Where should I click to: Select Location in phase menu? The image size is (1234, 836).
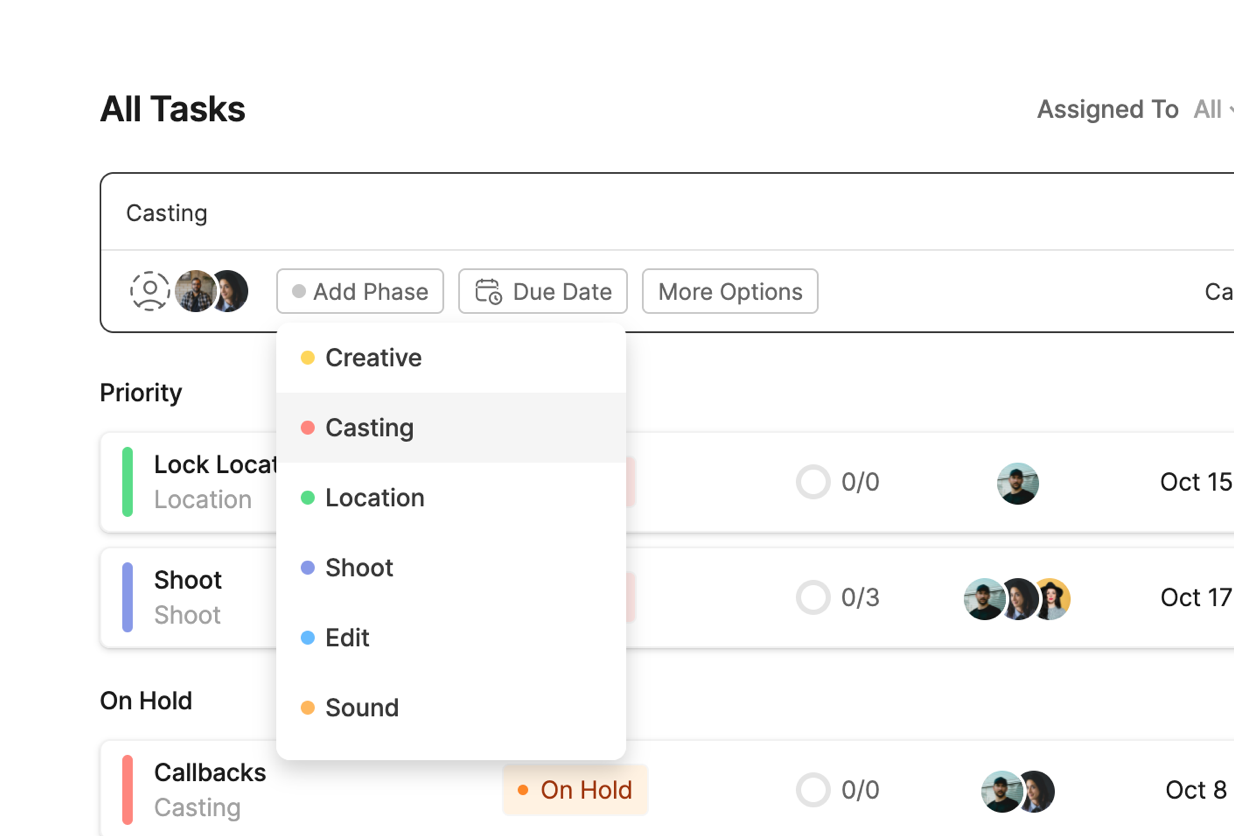tap(374, 498)
